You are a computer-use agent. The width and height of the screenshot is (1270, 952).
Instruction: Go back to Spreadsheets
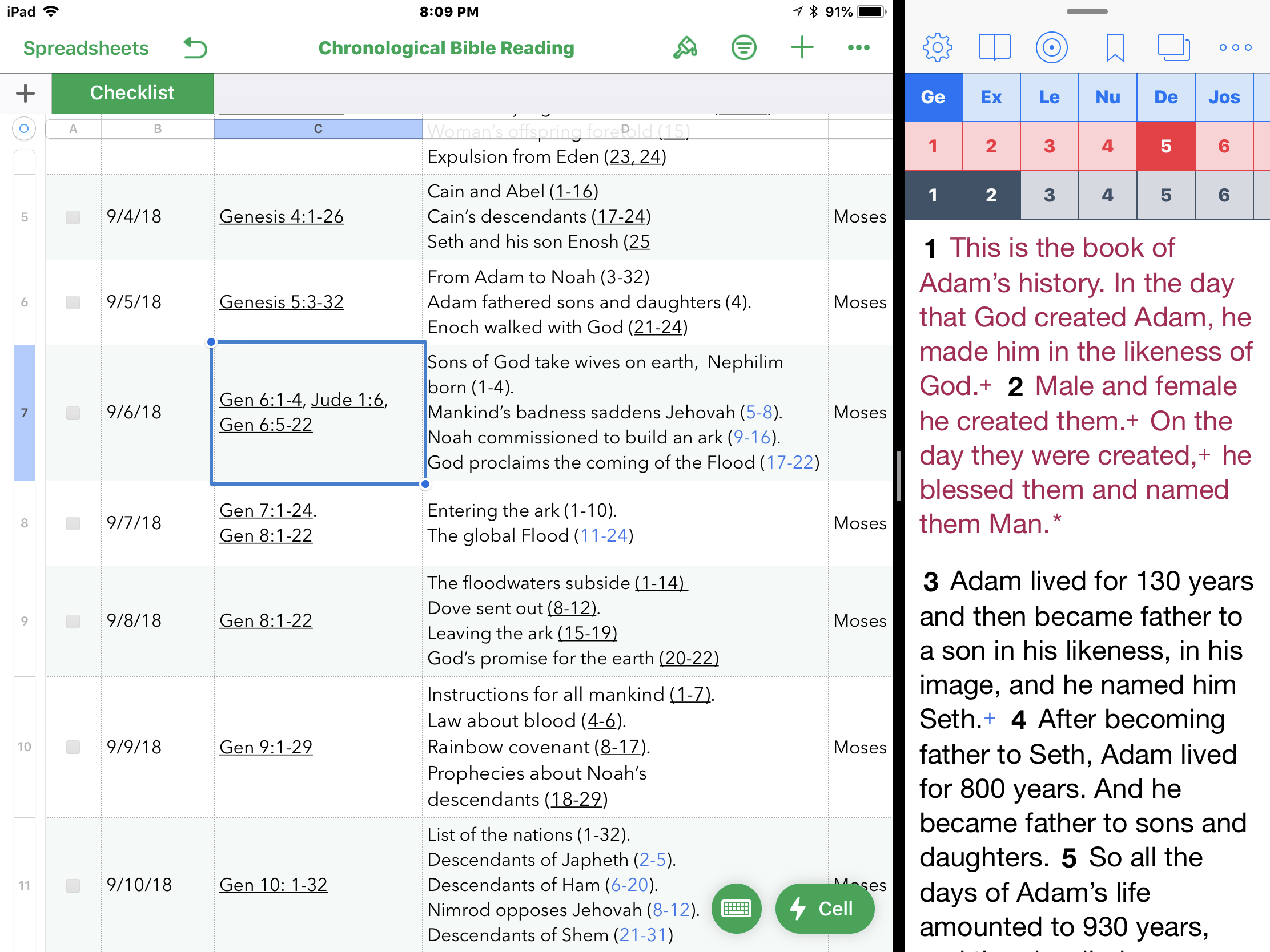pos(86,47)
